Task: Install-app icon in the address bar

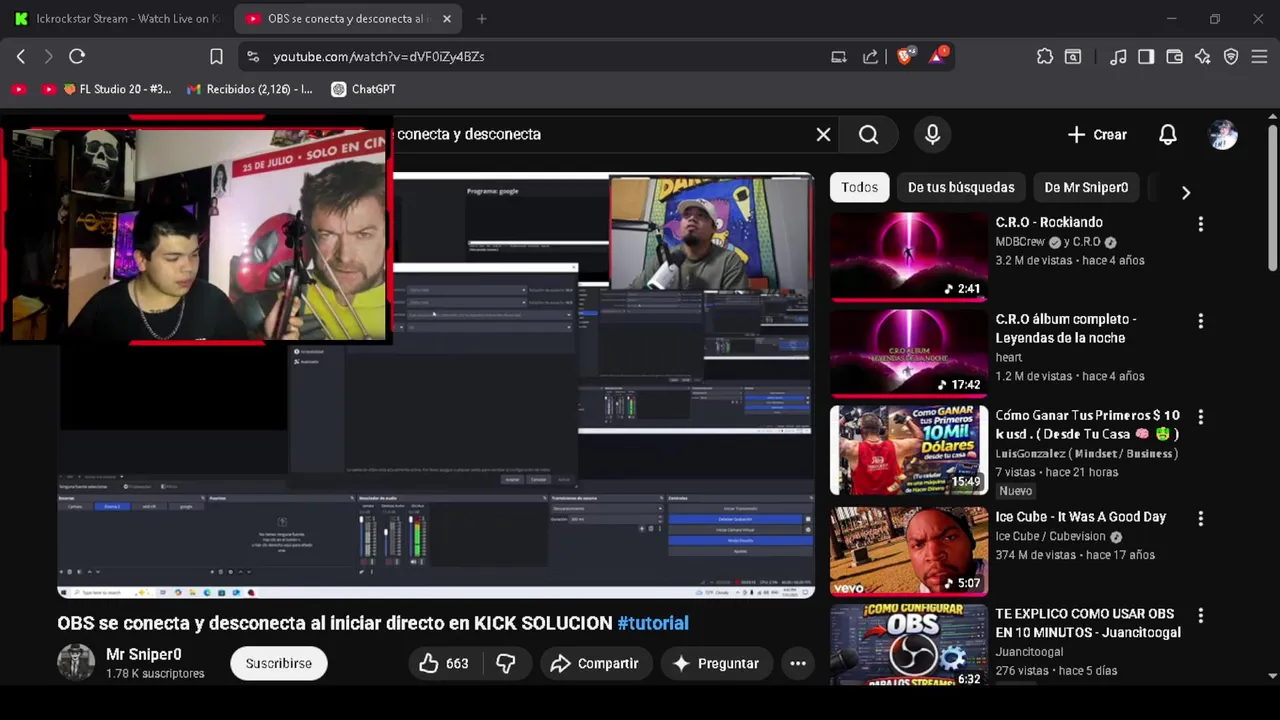Action: [839, 57]
